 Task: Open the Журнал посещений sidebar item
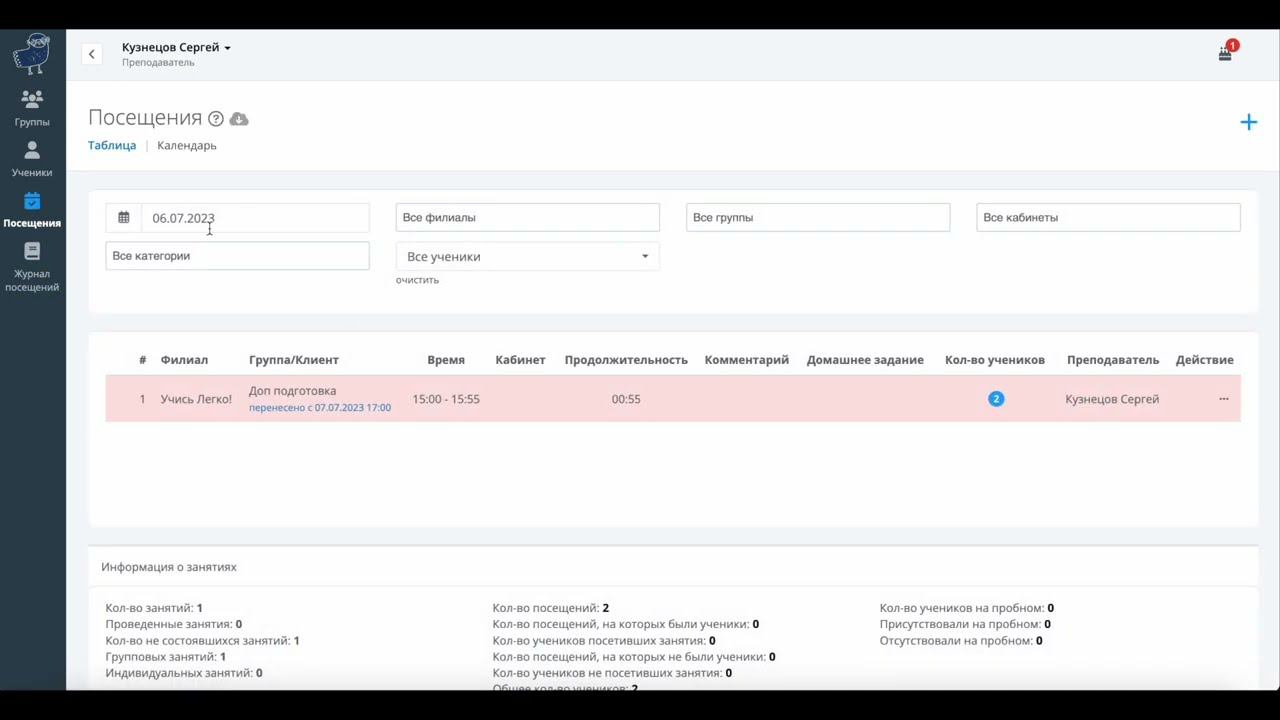pos(32,267)
